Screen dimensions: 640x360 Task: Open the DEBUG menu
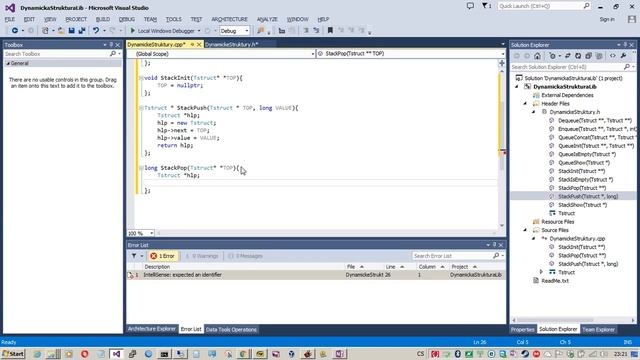(127, 19)
